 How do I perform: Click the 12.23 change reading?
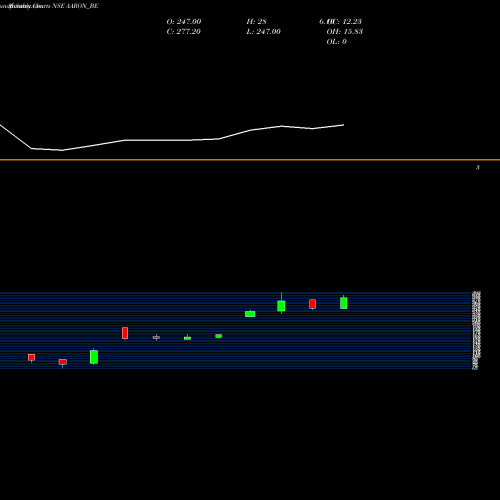(x=352, y=21)
